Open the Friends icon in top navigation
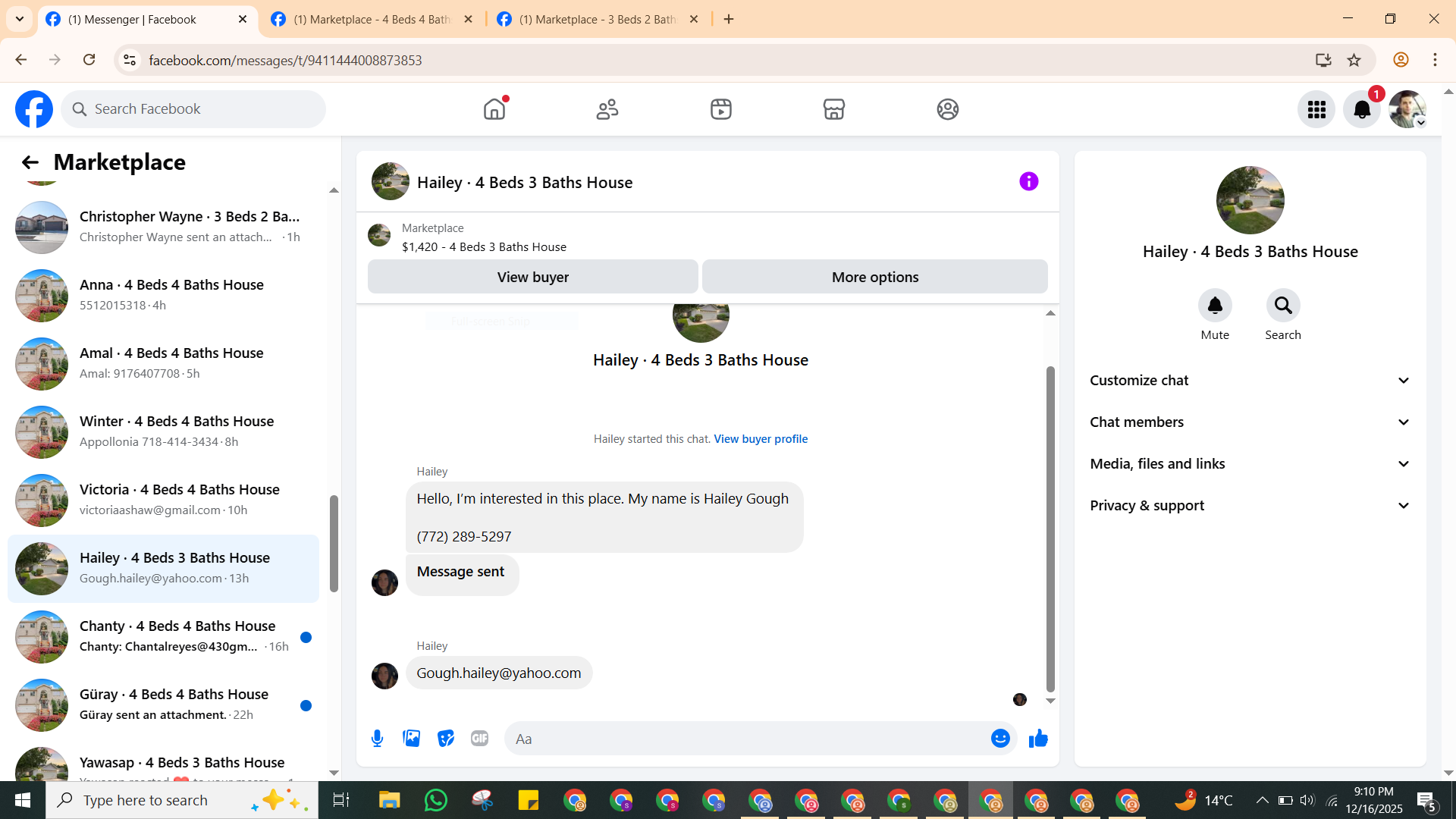The width and height of the screenshot is (1456, 819). point(607,109)
